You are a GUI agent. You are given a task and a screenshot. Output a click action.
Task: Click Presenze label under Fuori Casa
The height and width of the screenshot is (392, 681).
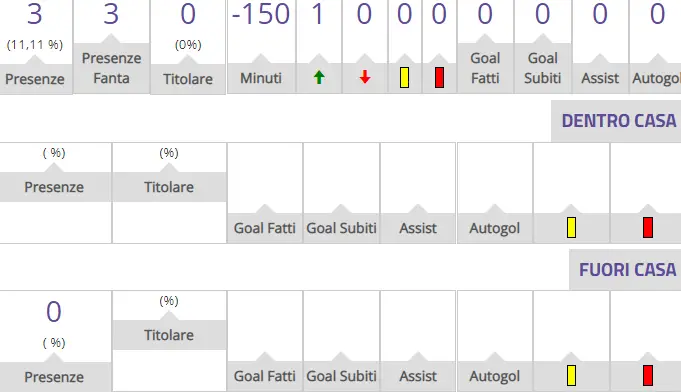[54, 377]
